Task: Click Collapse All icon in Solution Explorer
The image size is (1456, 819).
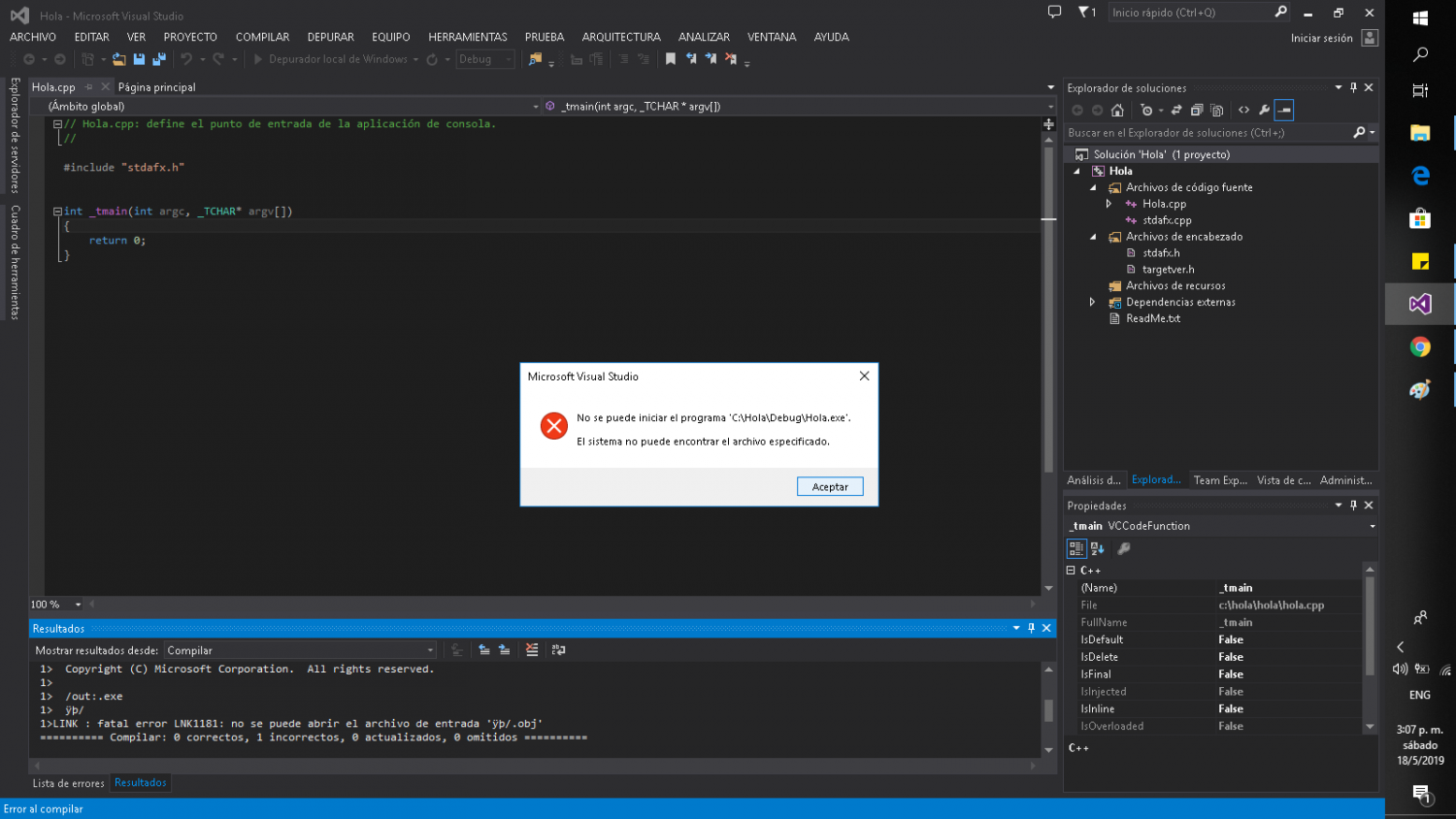Action: [1197, 111]
